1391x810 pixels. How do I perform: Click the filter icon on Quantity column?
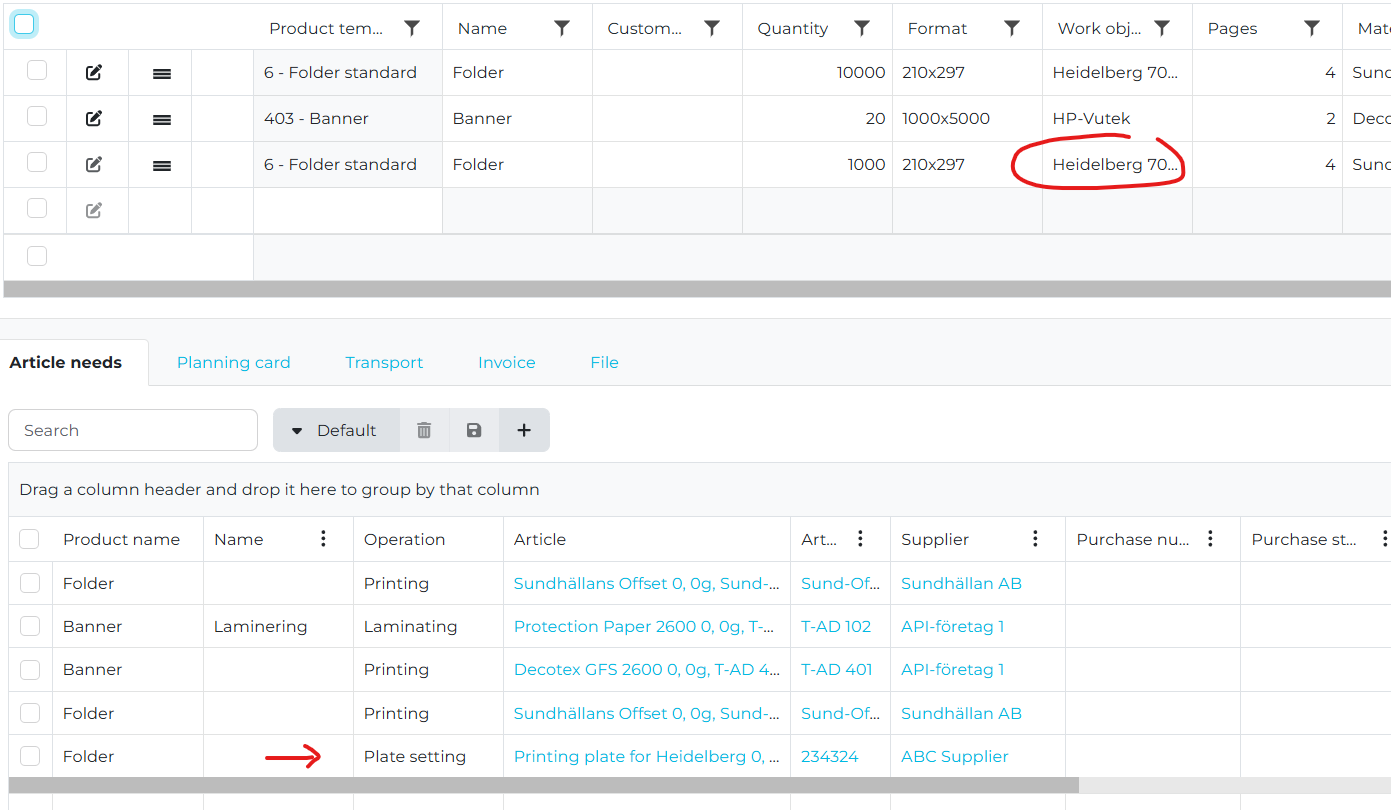pos(861,29)
